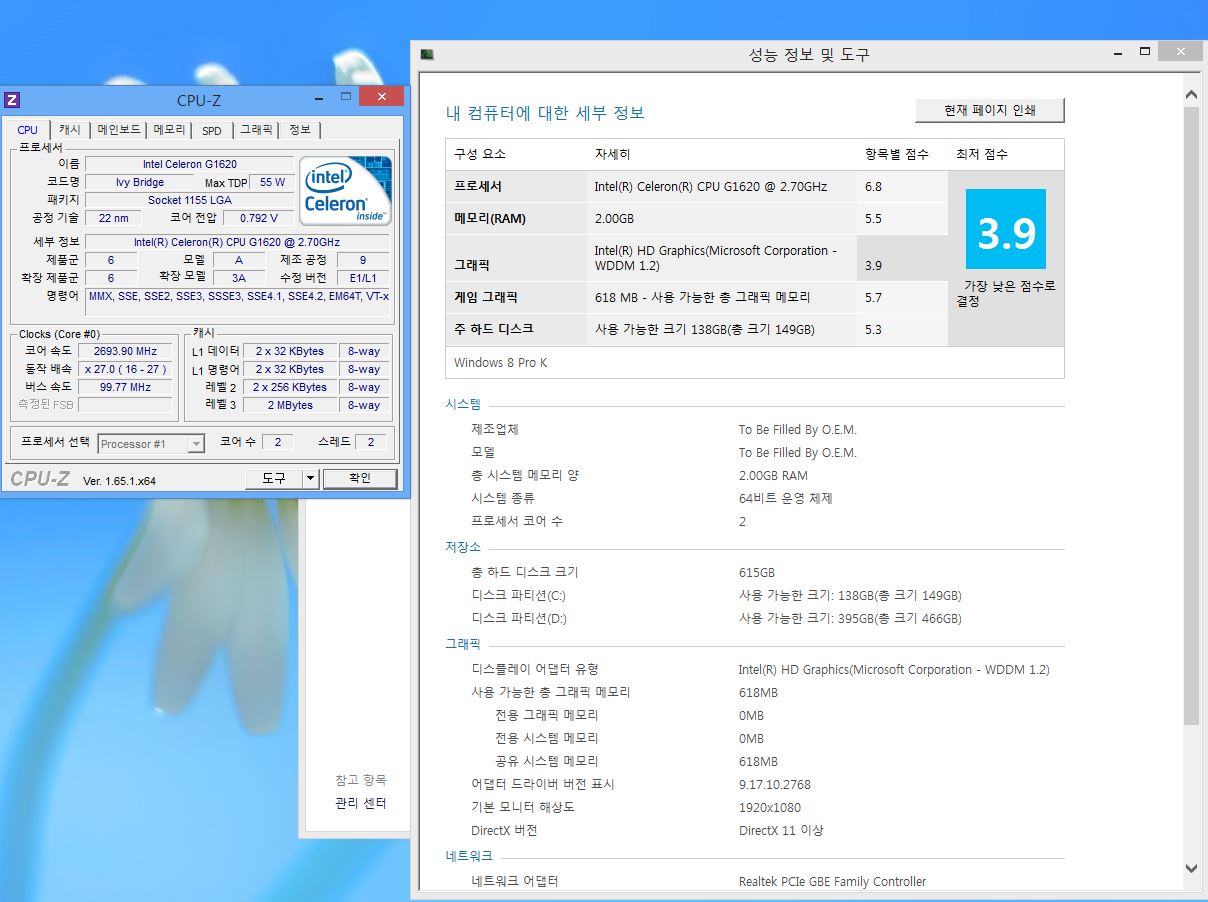Click the 도구 button in CPU-Z
The height and width of the screenshot is (902, 1208).
(274, 479)
